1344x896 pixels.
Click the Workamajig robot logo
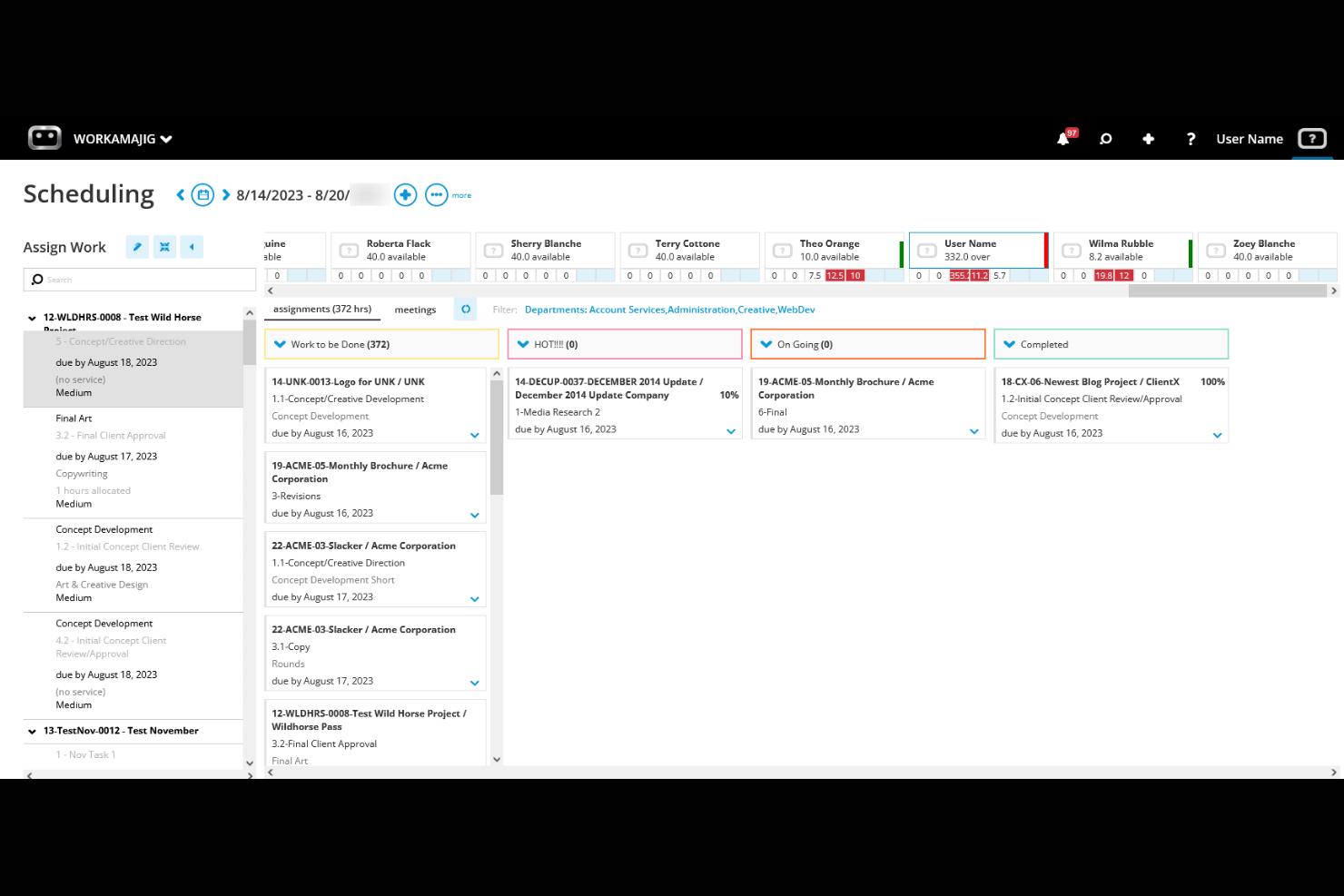44,138
